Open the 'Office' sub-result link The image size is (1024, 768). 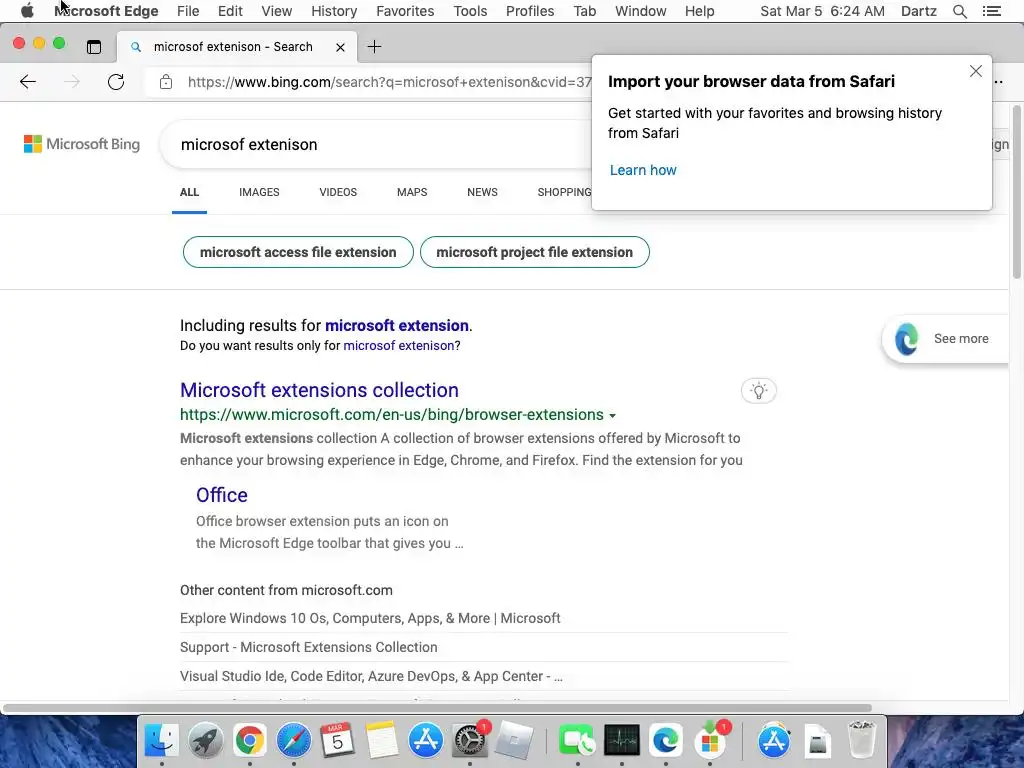(221, 495)
